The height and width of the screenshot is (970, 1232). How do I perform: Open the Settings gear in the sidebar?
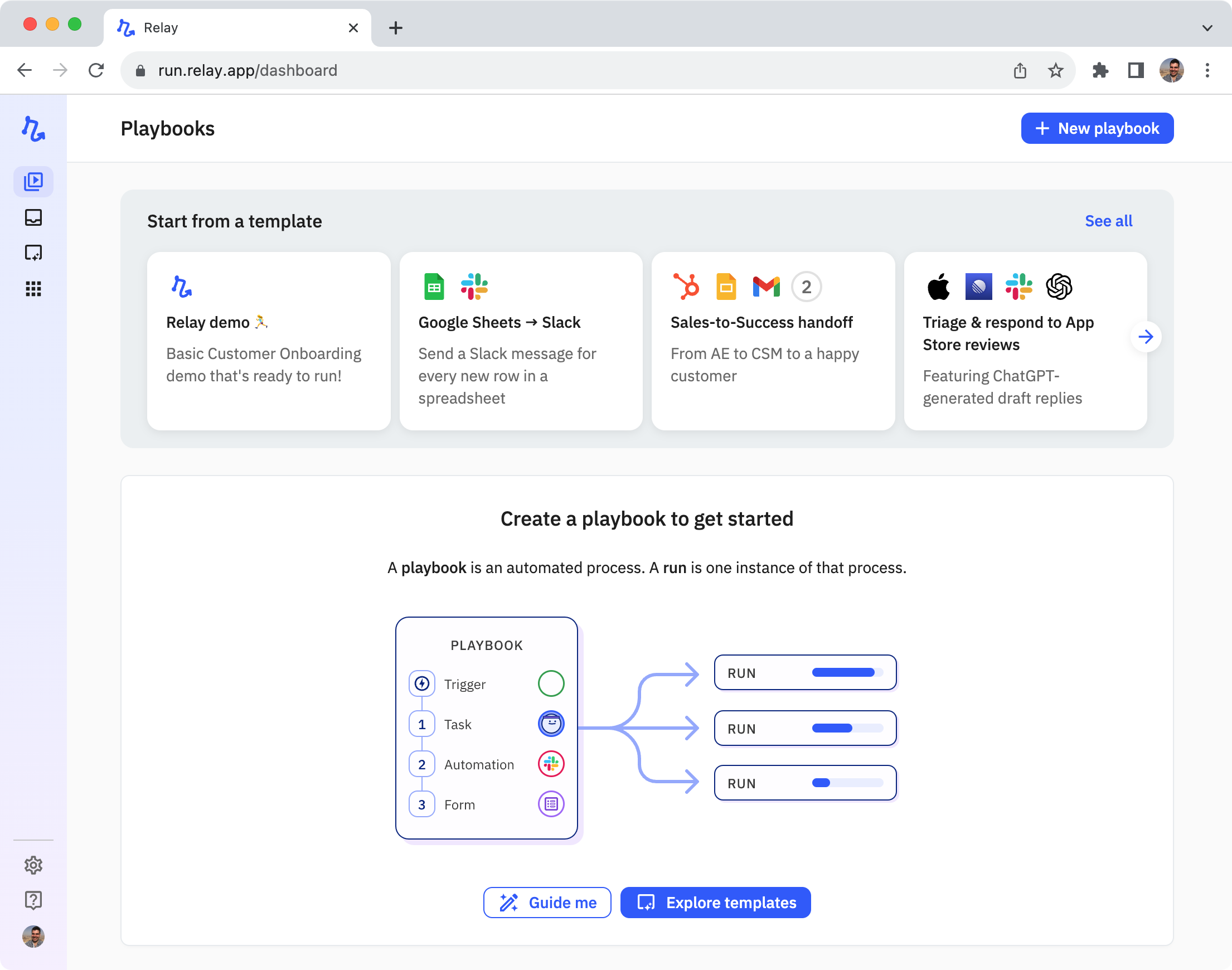tap(33, 865)
